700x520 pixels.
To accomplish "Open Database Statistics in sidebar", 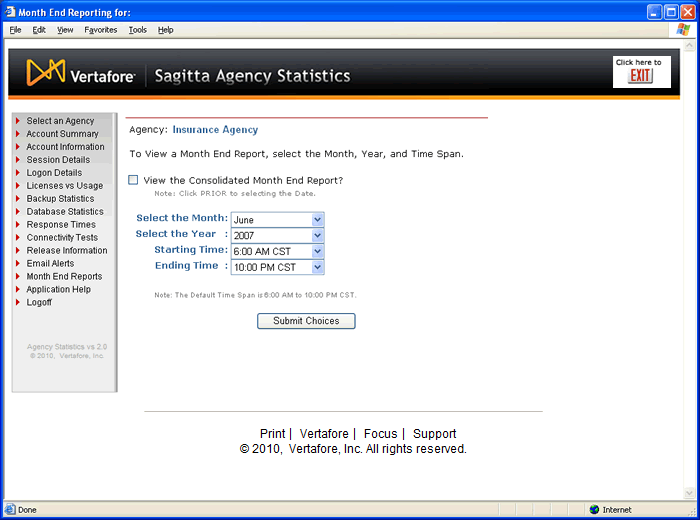I will pos(65,212).
